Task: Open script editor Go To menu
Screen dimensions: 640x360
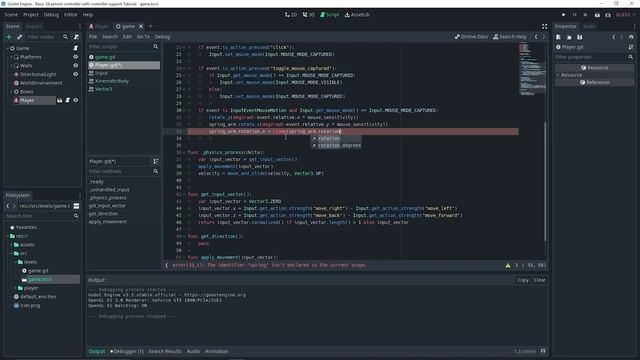Action: click(x=143, y=37)
